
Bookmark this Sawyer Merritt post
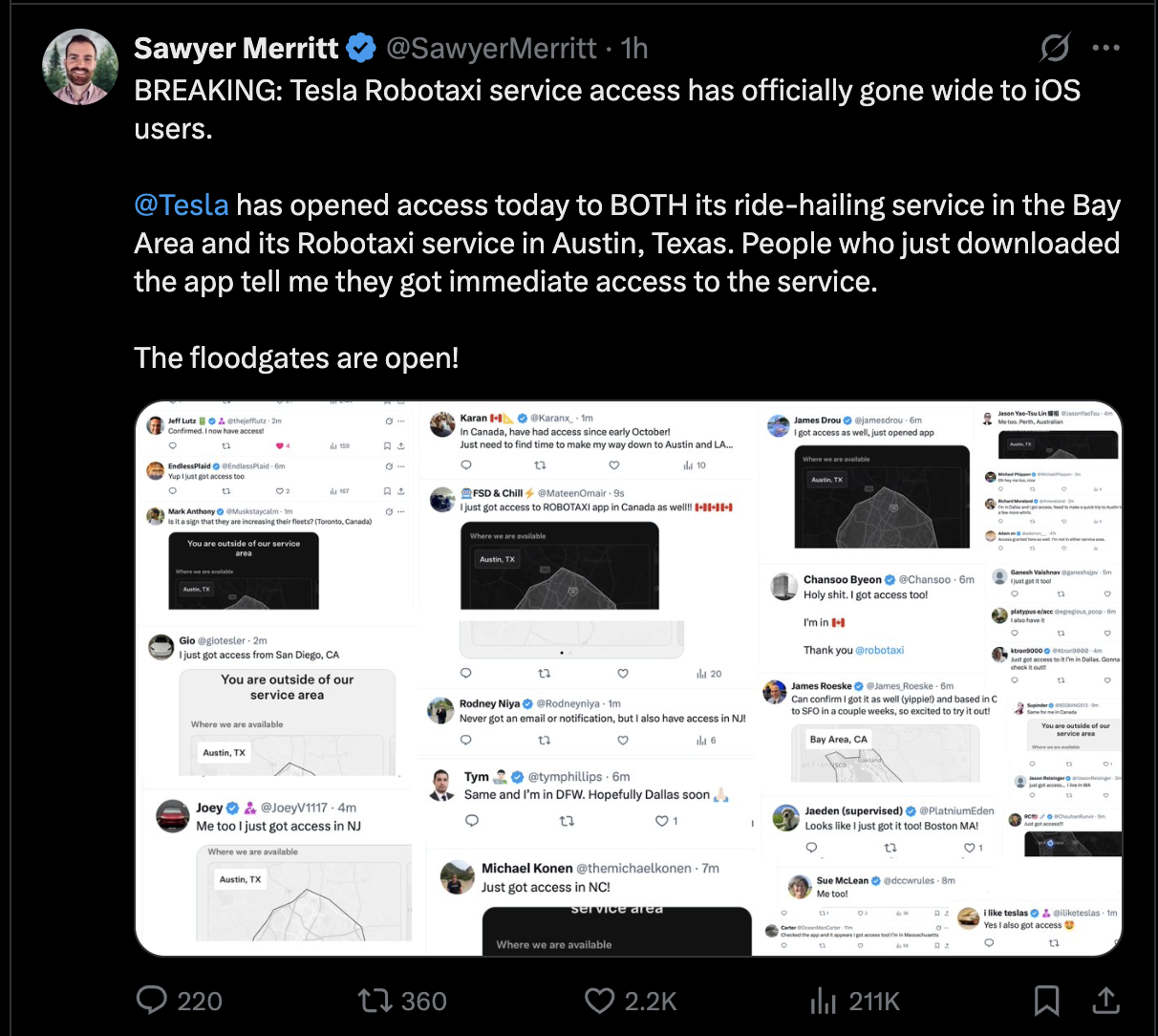(1047, 1001)
